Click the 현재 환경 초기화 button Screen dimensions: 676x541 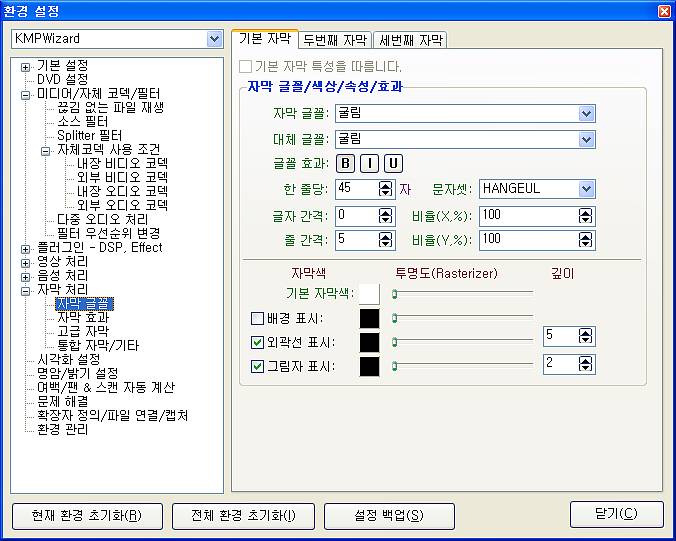point(85,516)
